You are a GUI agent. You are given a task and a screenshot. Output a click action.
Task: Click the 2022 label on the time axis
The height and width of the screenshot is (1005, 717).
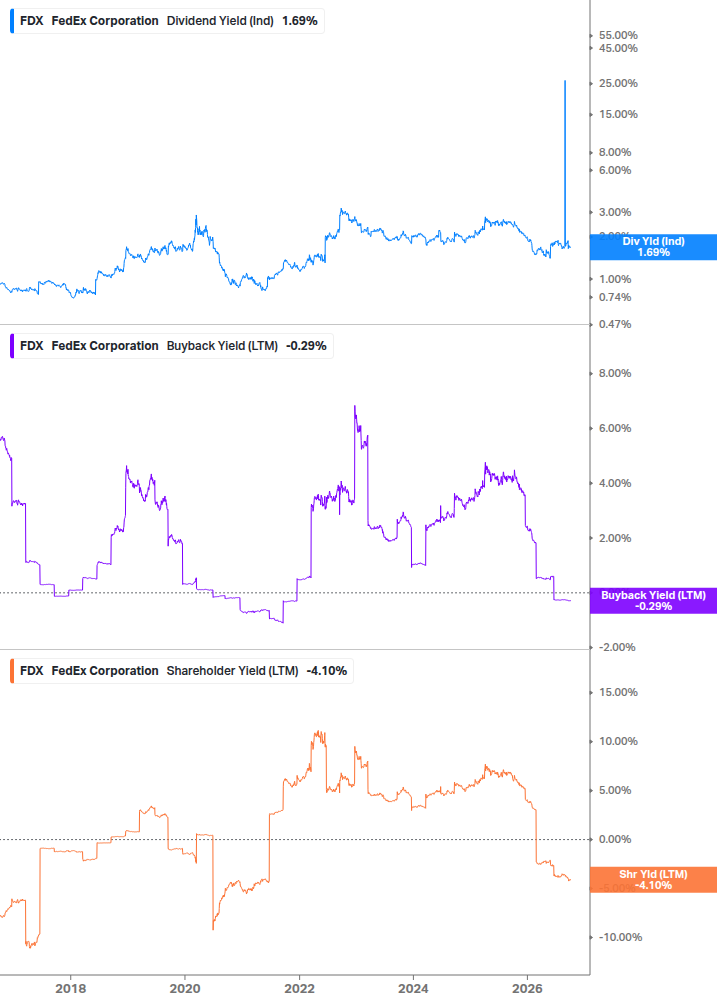pos(299,988)
